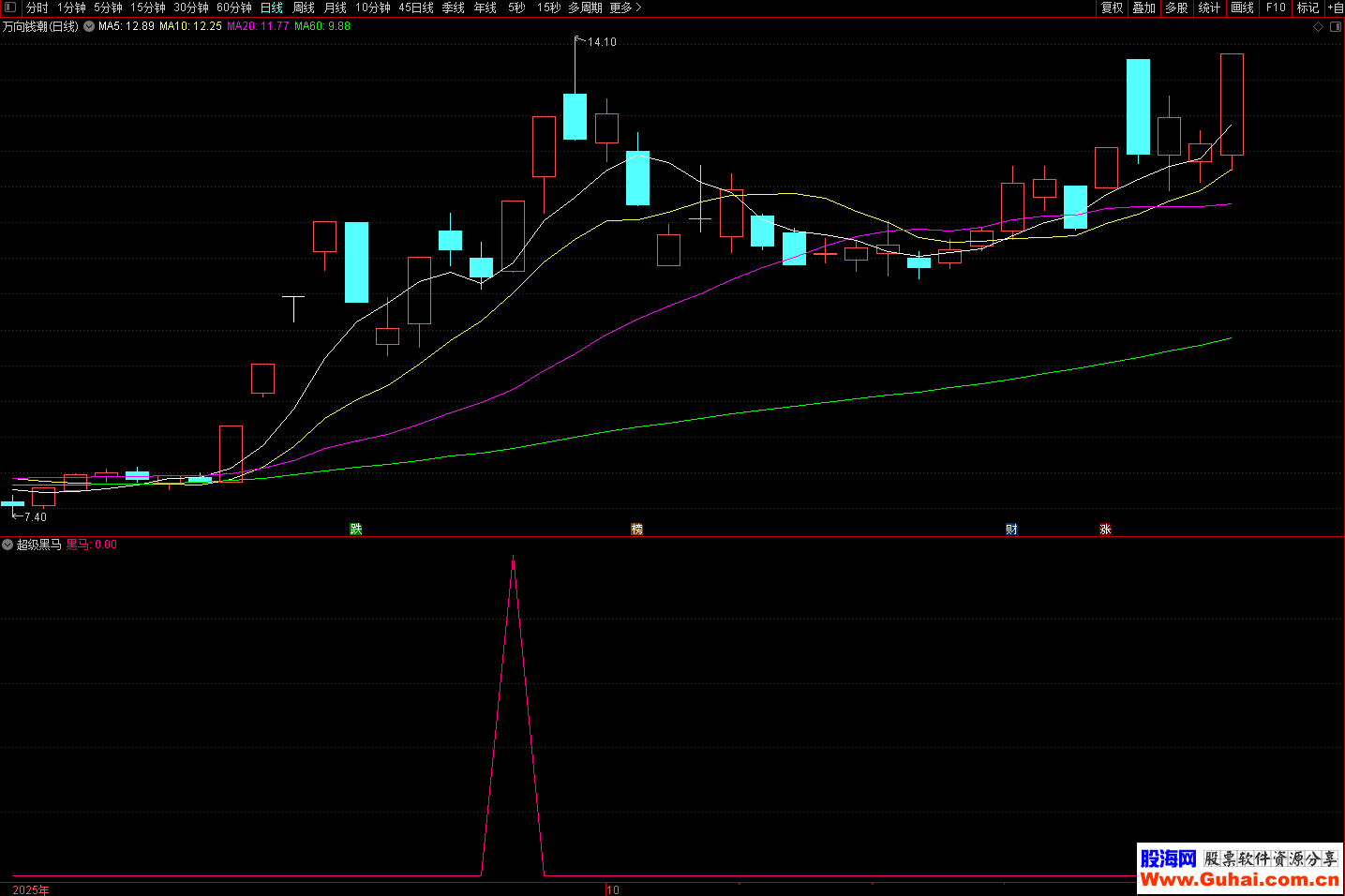The width and height of the screenshot is (1345, 896).
Task: Click the left panel toggle icon
Action: click(10, 7)
